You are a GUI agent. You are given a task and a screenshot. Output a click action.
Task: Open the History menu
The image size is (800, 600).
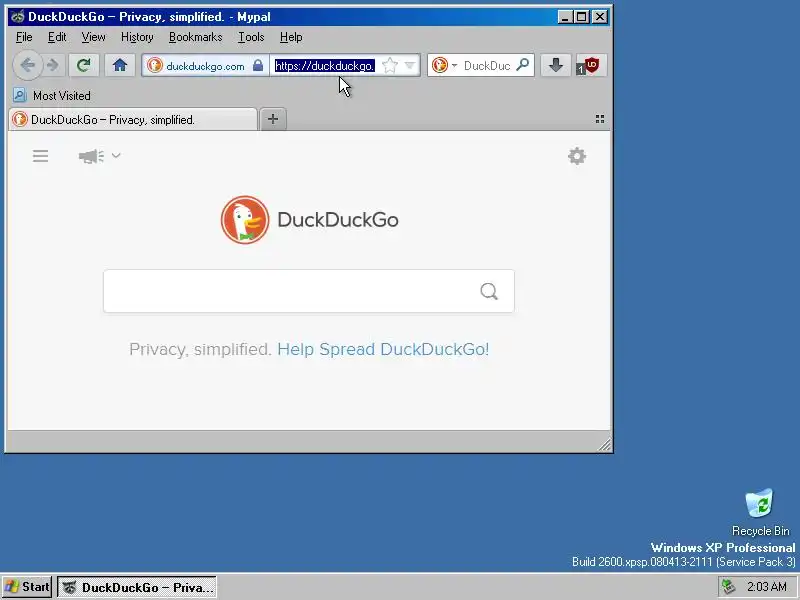point(137,37)
